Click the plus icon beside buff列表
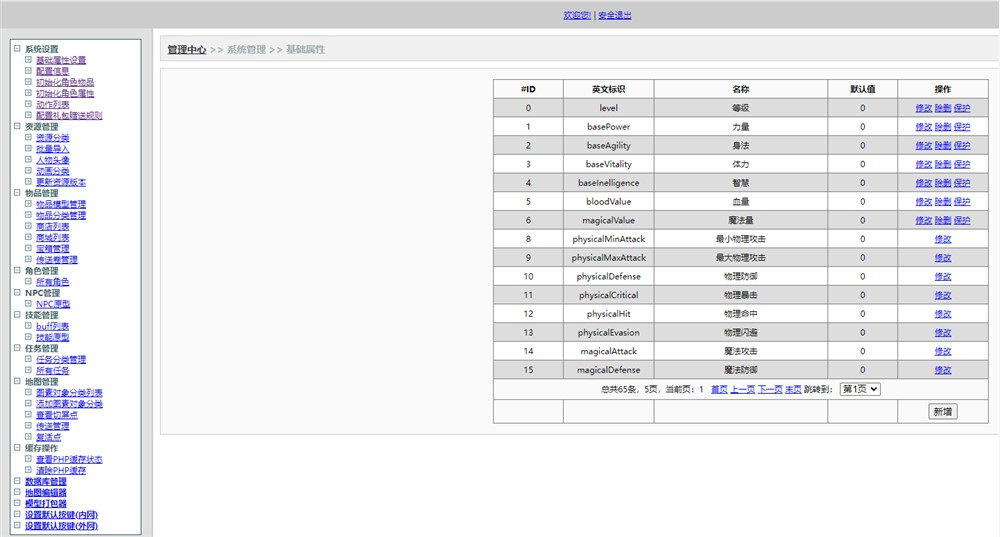The height and width of the screenshot is (537, 1000). point(28,326)
